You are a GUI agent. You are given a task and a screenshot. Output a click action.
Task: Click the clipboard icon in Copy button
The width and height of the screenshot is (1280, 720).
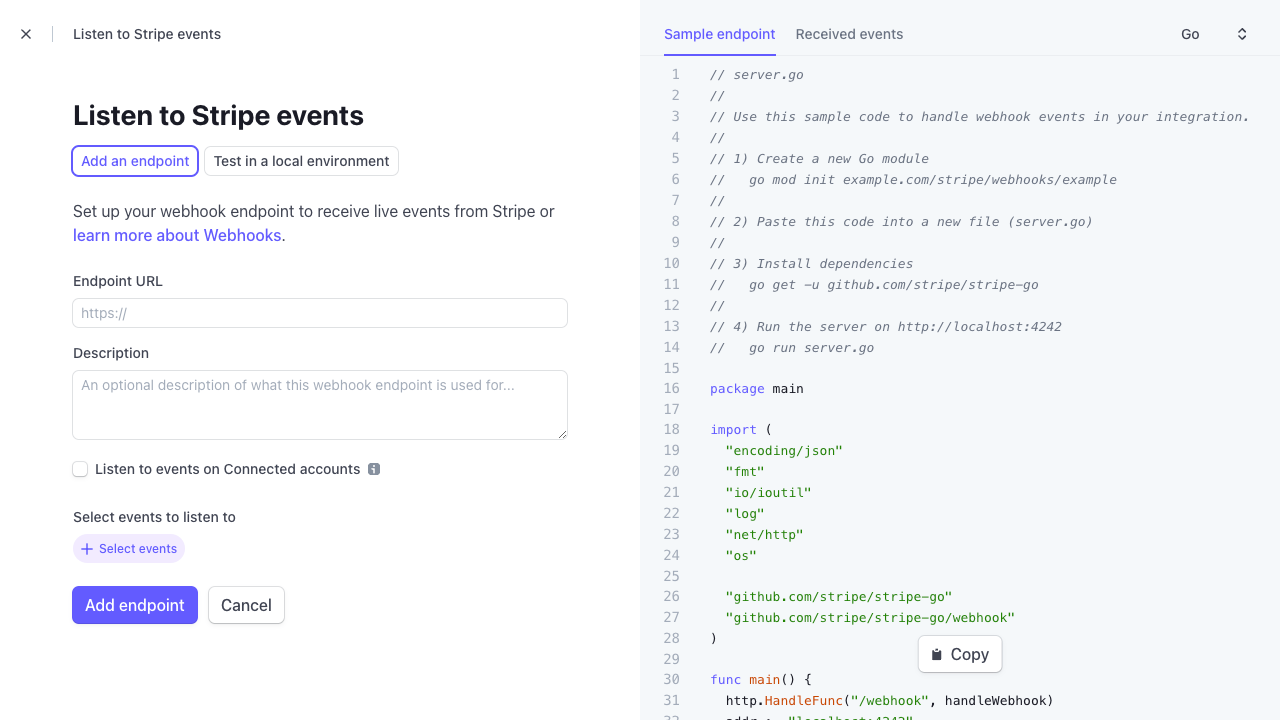tap(937, 655)
